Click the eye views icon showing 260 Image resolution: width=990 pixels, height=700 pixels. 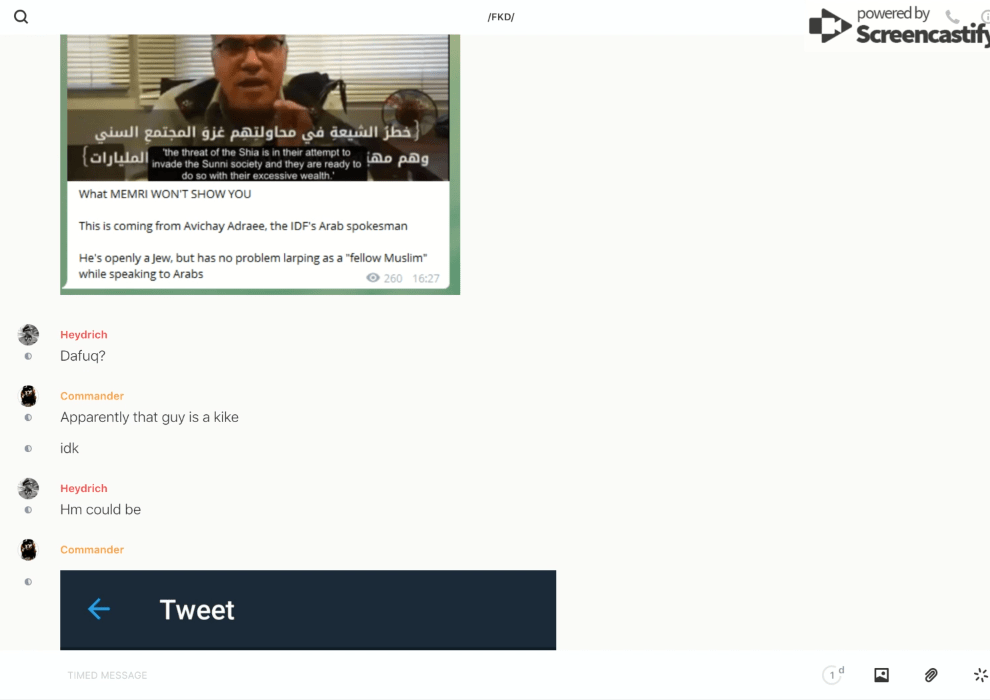tap(373, 278)
